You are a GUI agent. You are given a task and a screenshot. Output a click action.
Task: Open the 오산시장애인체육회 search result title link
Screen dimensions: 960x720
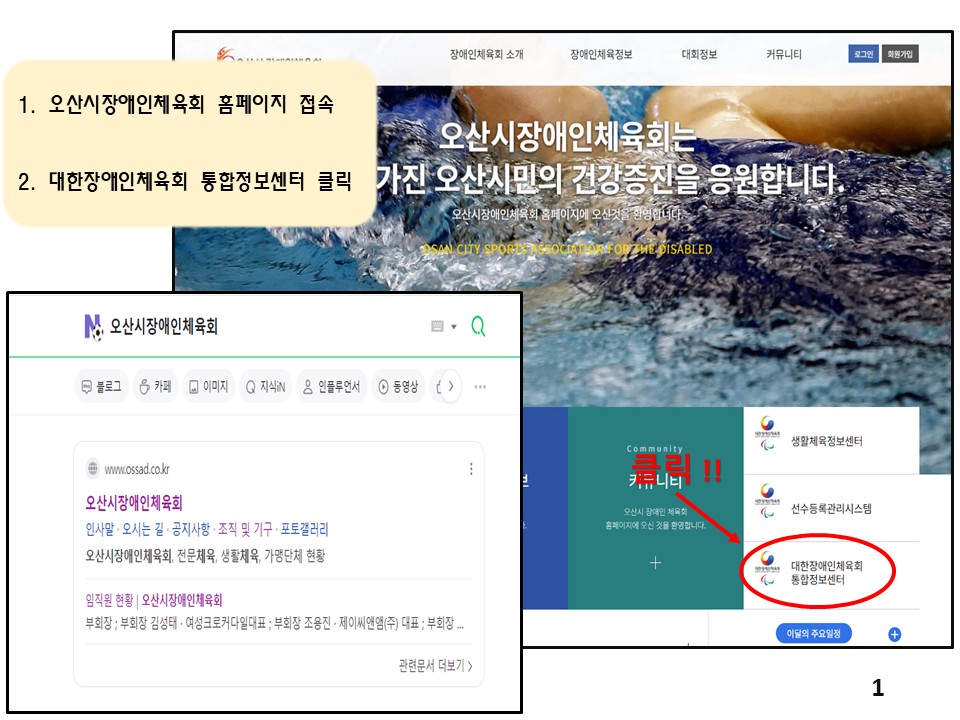click(134, 503)
